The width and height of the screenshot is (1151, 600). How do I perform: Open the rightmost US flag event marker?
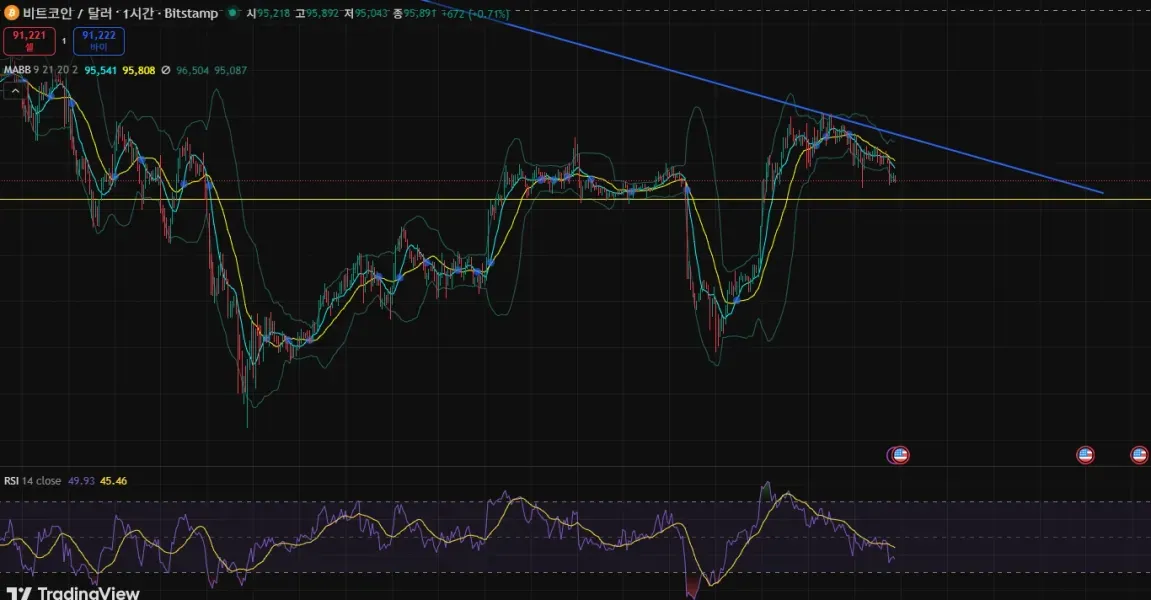click(1139, 455)
